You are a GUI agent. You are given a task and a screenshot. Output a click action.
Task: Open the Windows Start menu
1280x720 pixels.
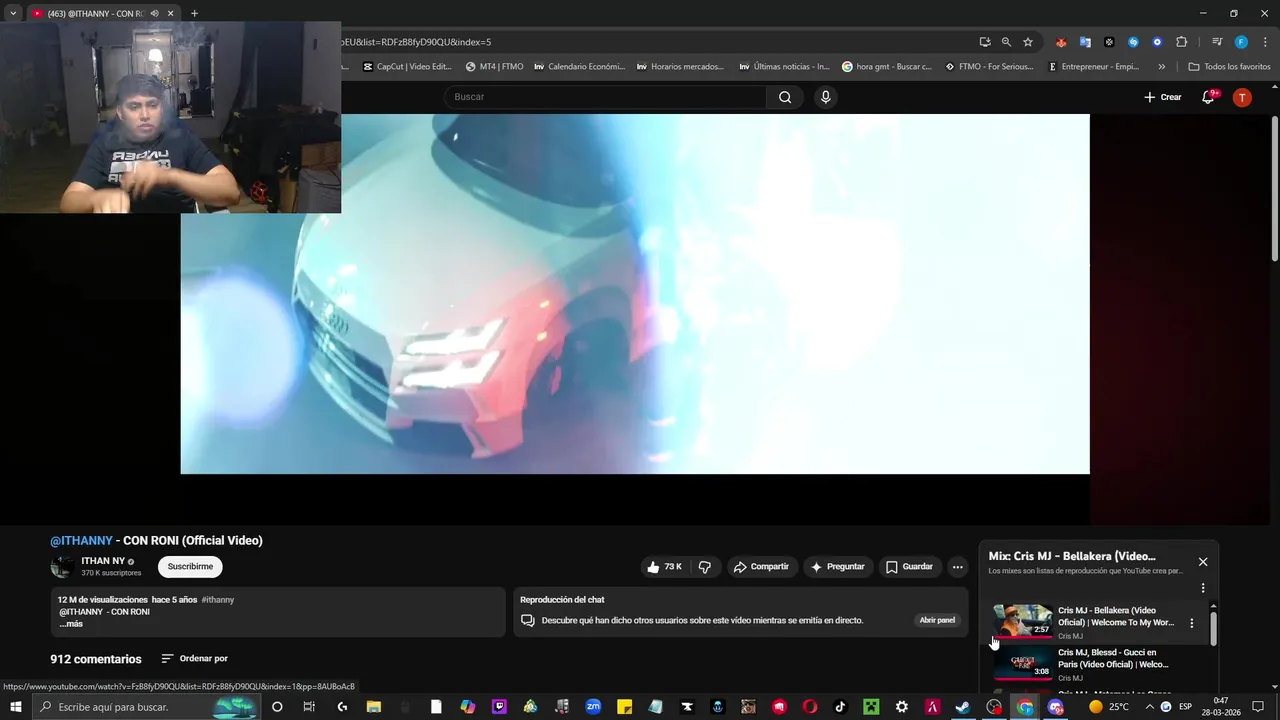click(x=16, y=707)
